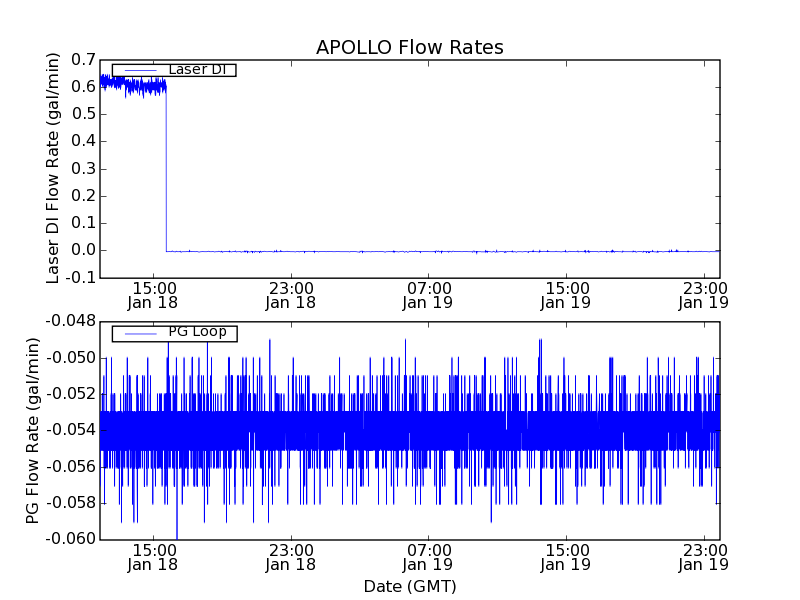Click the "Laser DI Flow Rate (gal/min)" axis label

coord(53,168)
